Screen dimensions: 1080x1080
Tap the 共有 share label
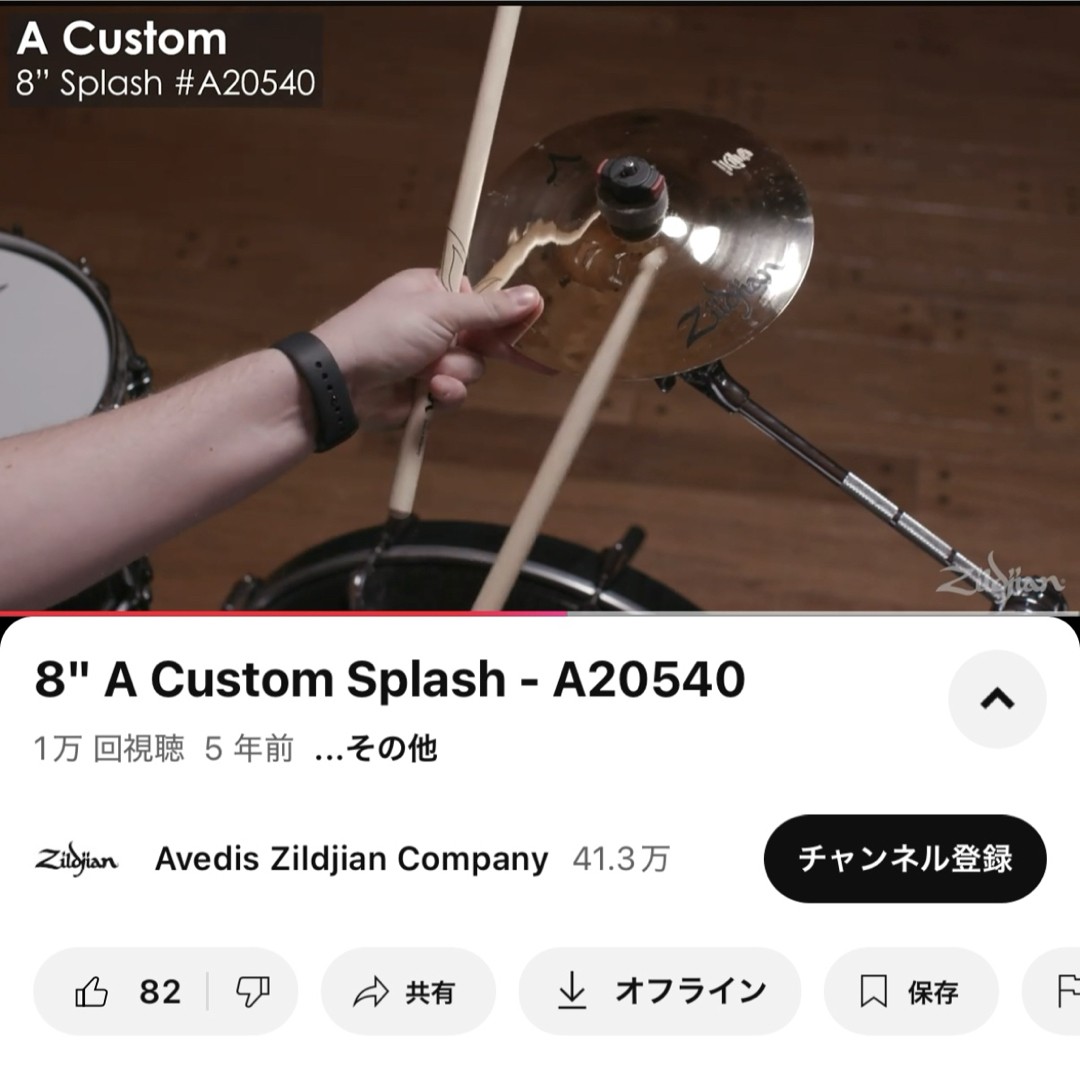(x=430, y=993)
